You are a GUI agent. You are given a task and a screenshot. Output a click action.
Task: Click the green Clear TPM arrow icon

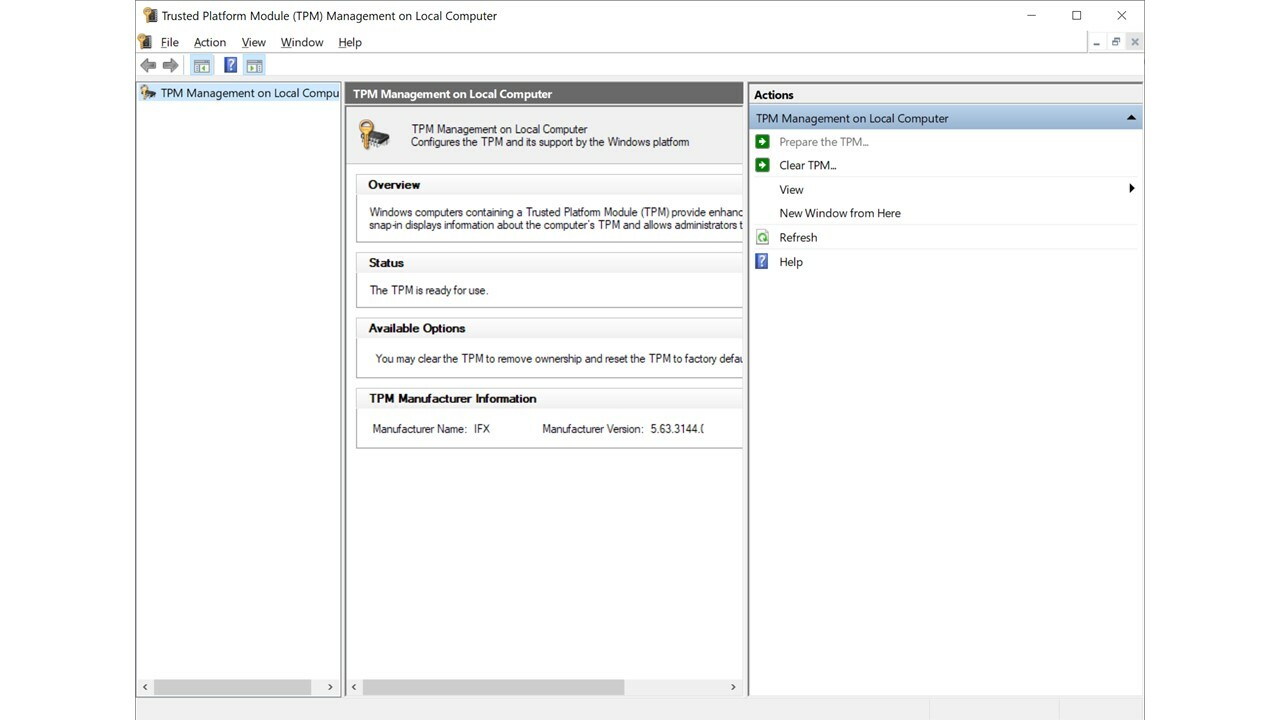coord(762,165)
